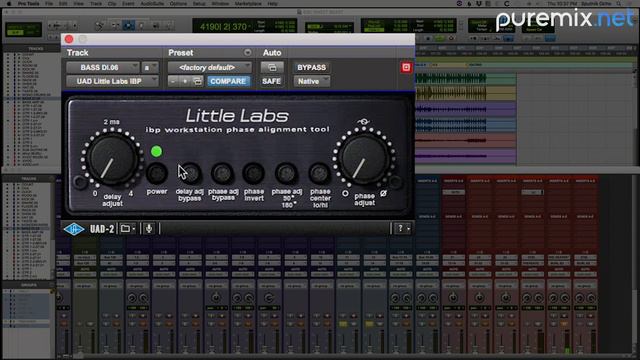This screenshot has height=360, width=640.
Task: Select the Grabber tool in Pro Tools toolbar
Action: (x=142, y=26)
